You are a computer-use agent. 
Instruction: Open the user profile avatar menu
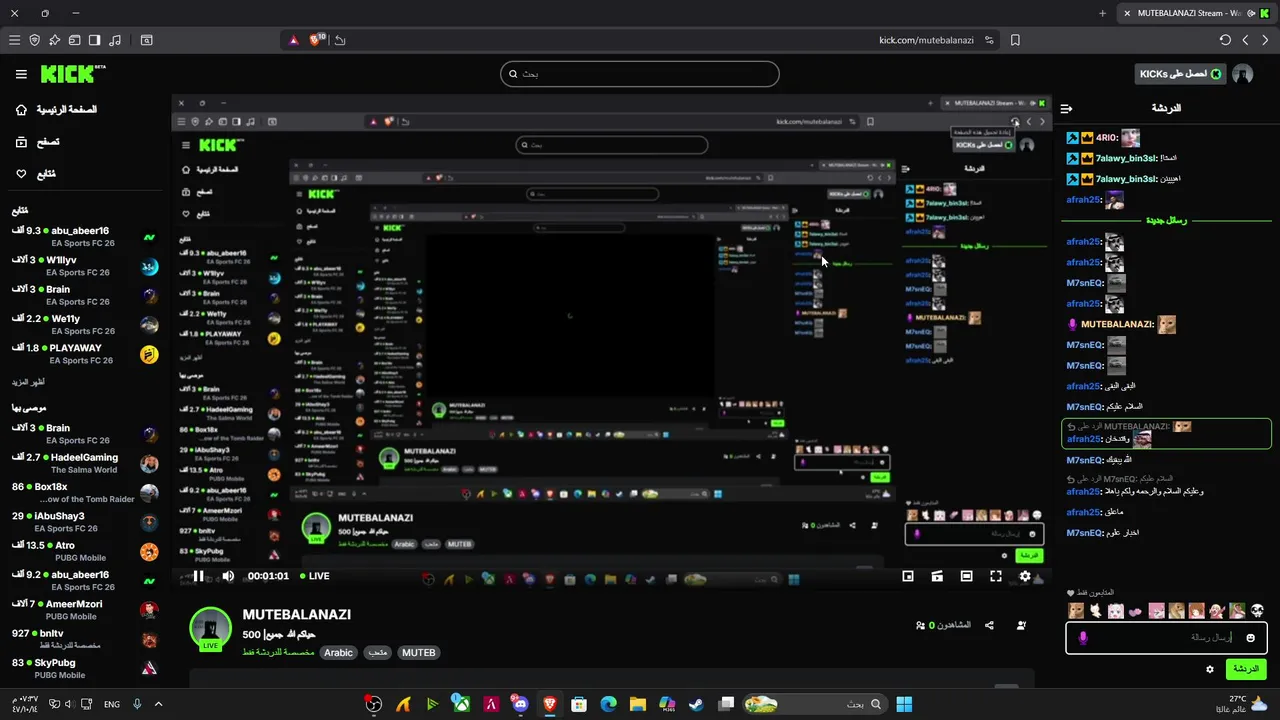click(x=1243, y=74)
